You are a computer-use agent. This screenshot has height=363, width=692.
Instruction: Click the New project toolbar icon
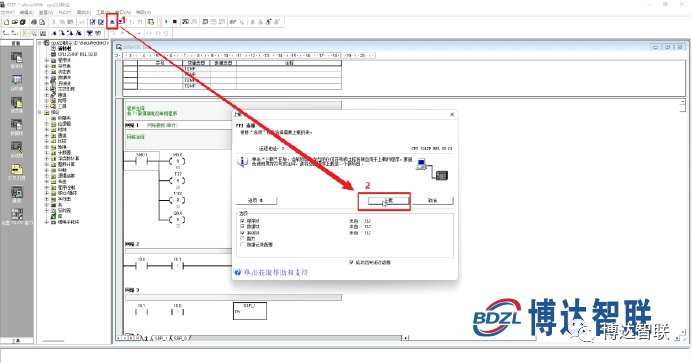pos(6,22)
